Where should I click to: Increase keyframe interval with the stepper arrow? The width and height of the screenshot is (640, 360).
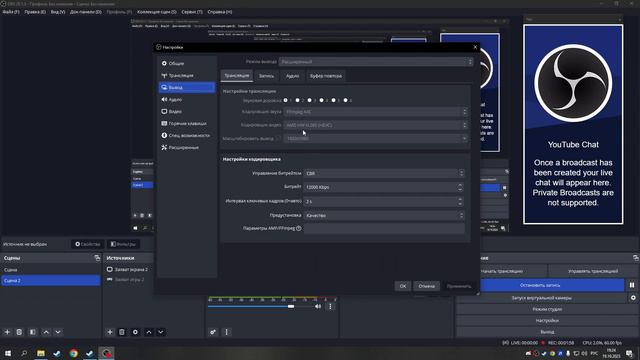(x=460, y=199)
